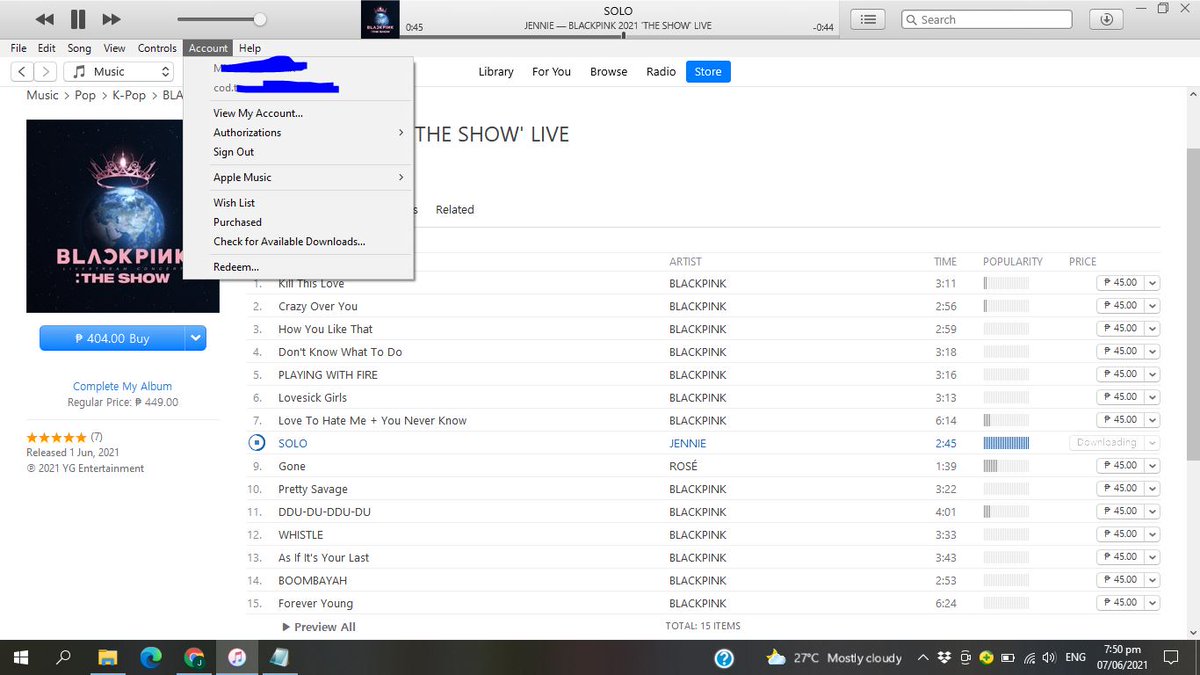This screenshot has height=675, width=1200.
Task: Open price dropdown for Lovesick Girls
Action: (x=1152, y=397)
